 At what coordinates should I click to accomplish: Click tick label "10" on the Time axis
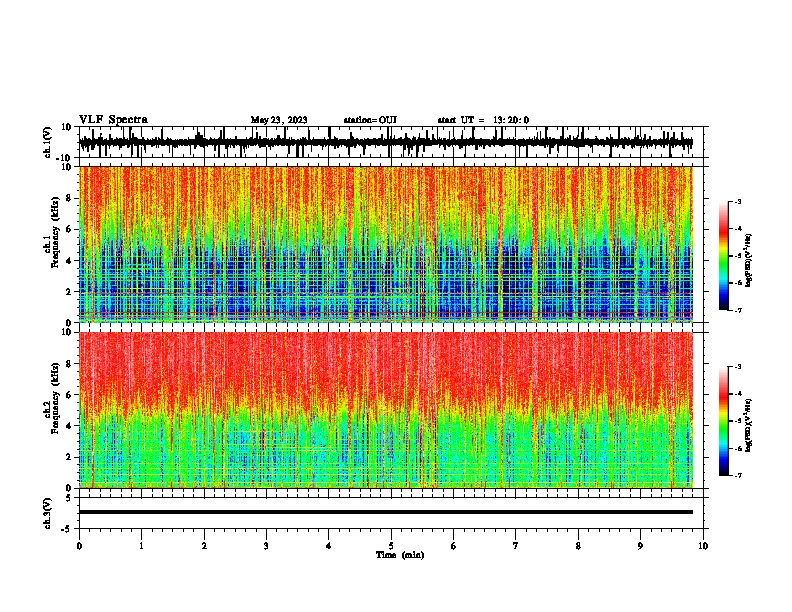[x=703, y=546]
